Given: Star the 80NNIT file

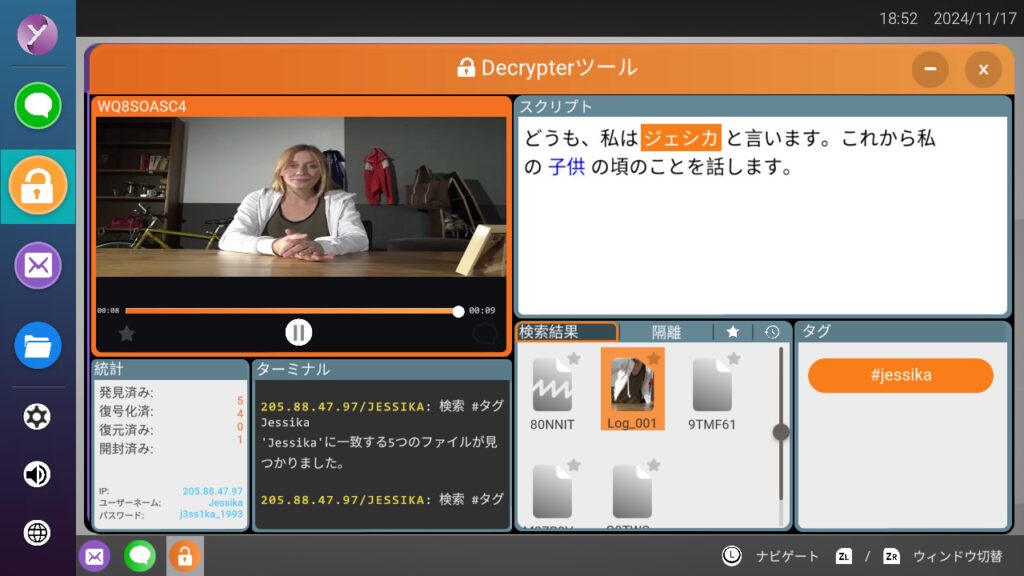Looking at the screenshot, I should point(574,358).
